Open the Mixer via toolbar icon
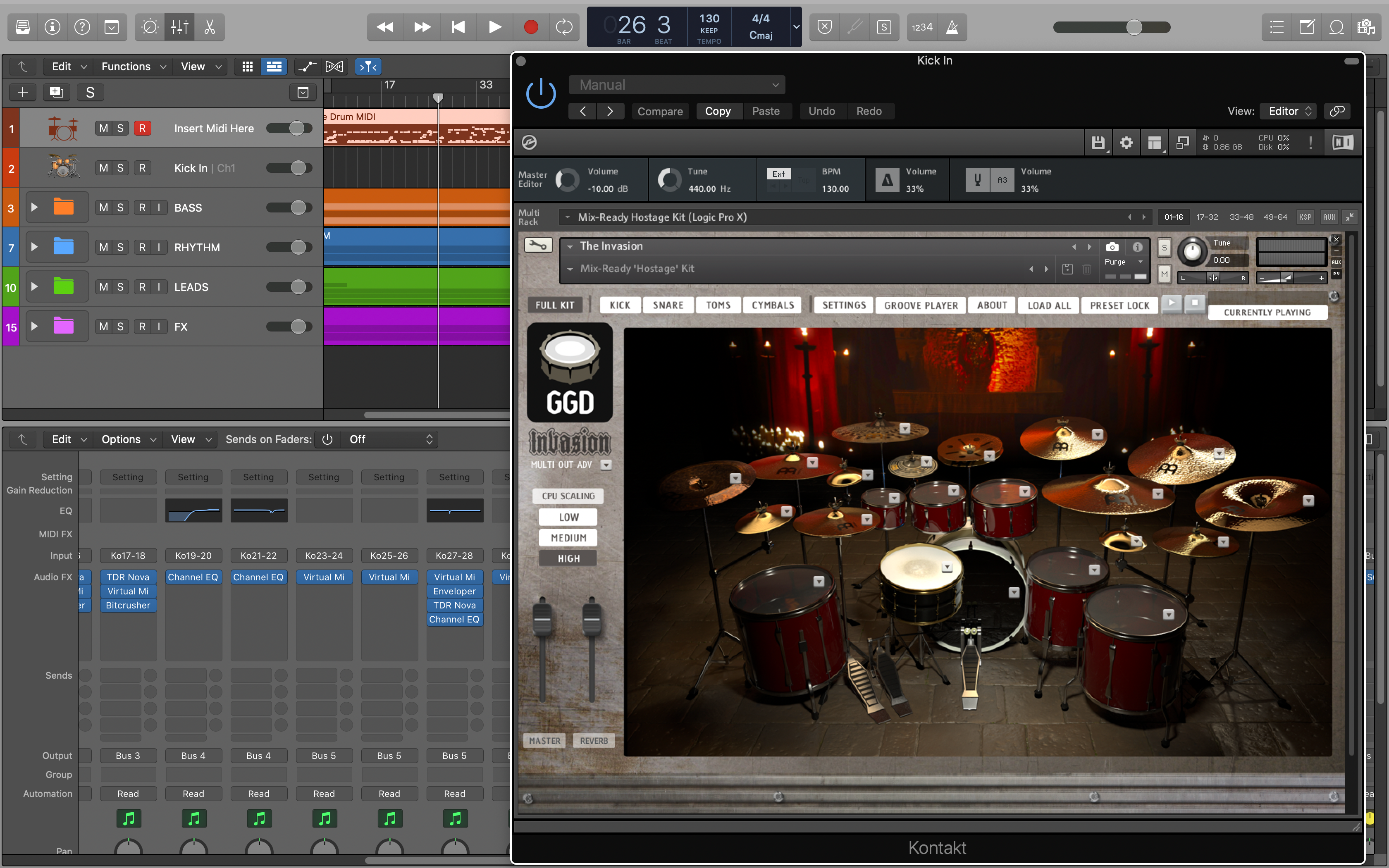 click(x=180, y=27)
